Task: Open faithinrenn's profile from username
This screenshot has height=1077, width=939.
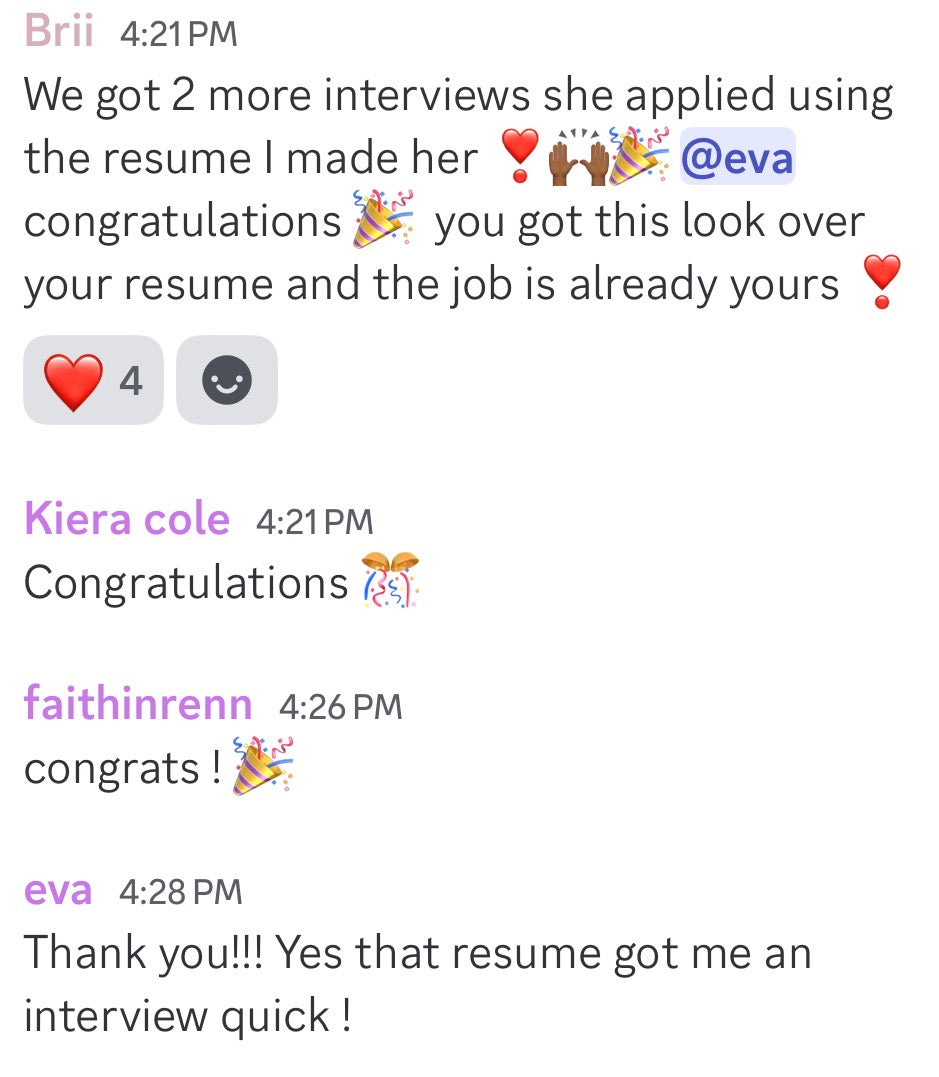Action: click(x=138, y=703)
